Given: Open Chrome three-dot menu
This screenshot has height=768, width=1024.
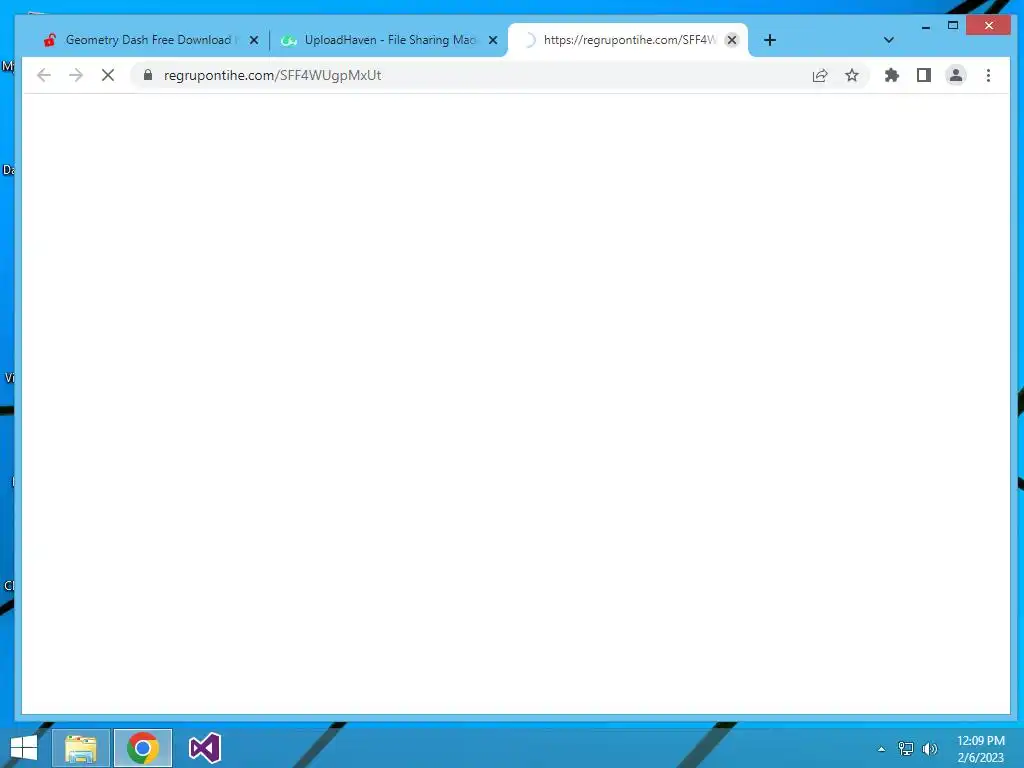Looking at the screenshot, I should (988, 75).
